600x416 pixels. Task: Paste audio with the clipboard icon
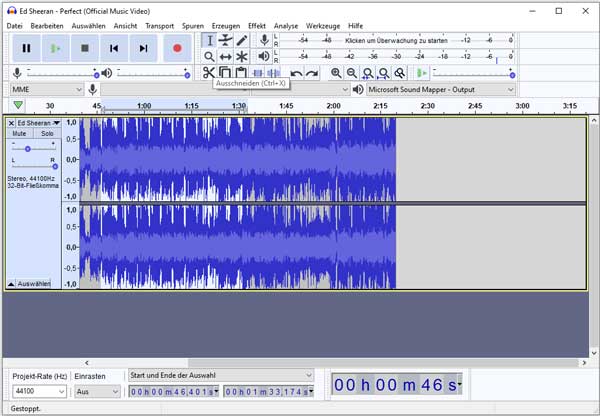click(x=241, y=72)
